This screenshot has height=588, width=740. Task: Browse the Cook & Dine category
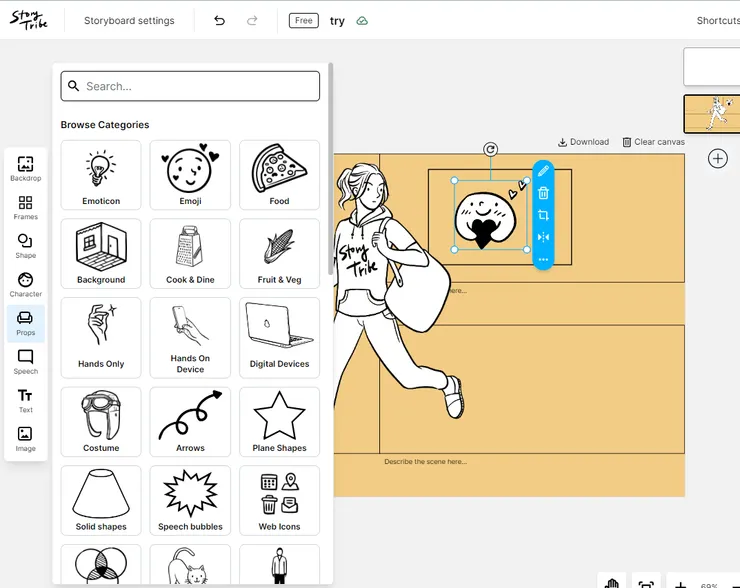coord(190,253)
